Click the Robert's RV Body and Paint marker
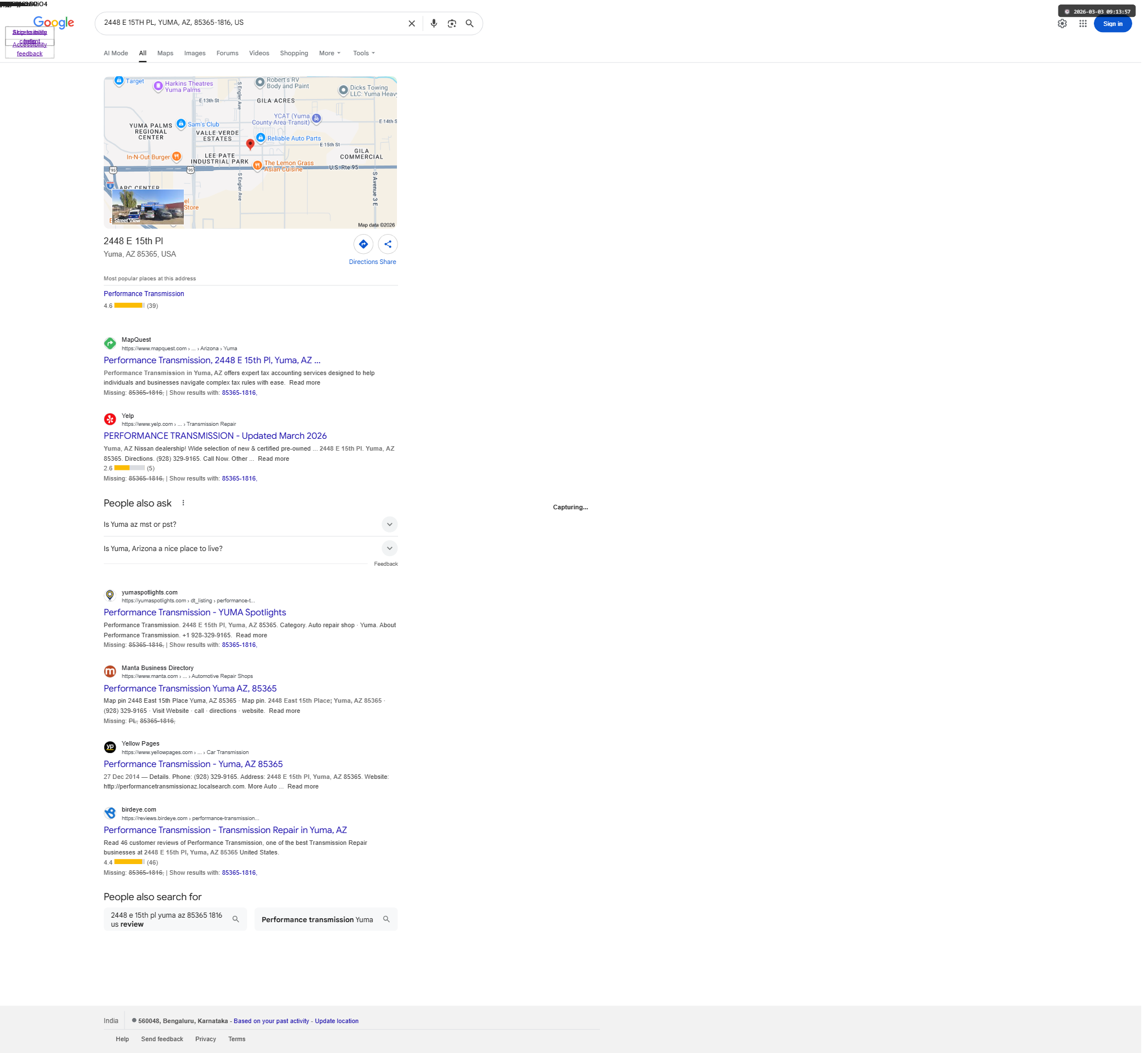 (262, 83)
